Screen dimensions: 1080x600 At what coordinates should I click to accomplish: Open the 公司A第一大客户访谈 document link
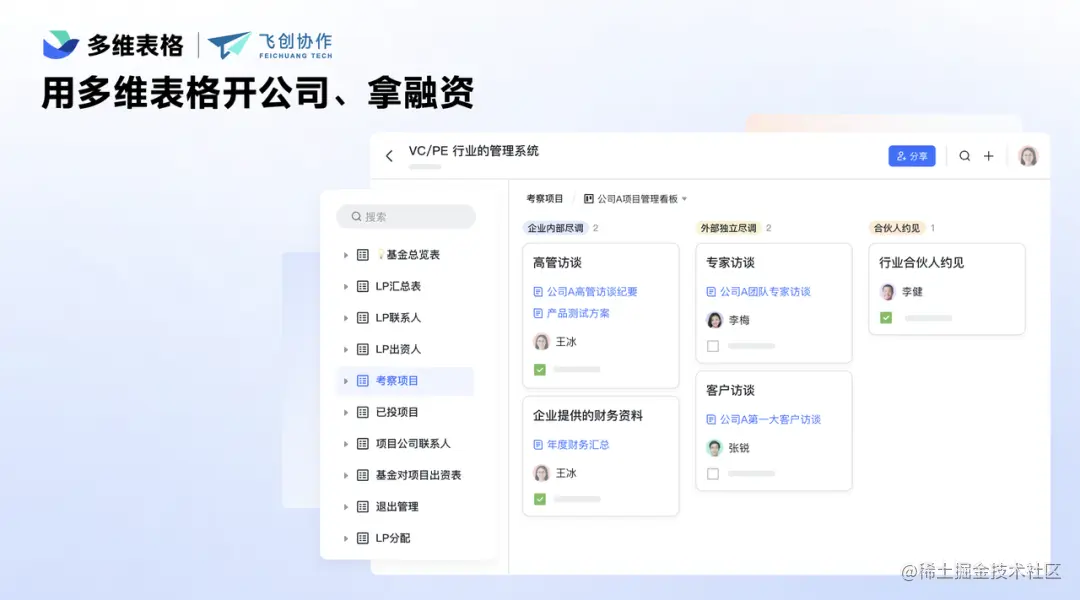pos(764,420)
